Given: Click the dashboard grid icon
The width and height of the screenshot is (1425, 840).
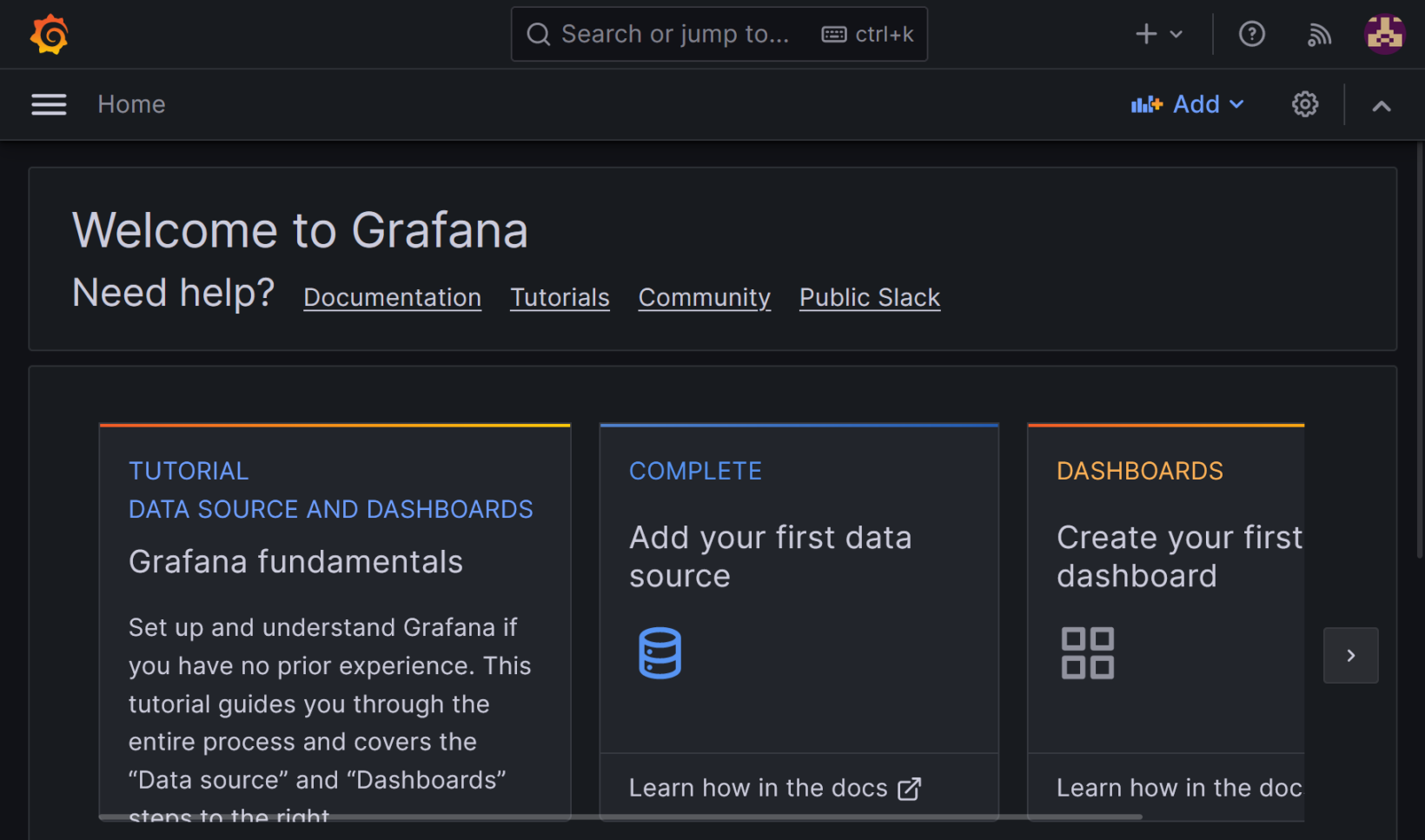Looking at the screenshot, I should (1087, 652).
